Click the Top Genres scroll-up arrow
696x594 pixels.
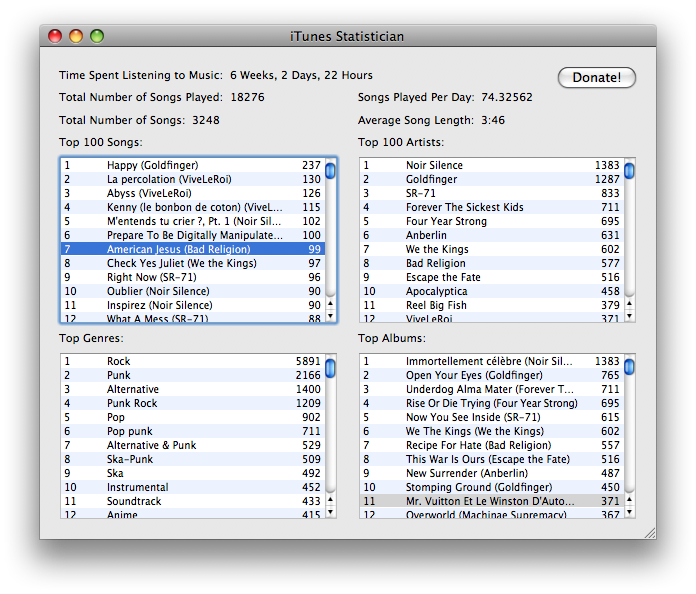point(330,500)
